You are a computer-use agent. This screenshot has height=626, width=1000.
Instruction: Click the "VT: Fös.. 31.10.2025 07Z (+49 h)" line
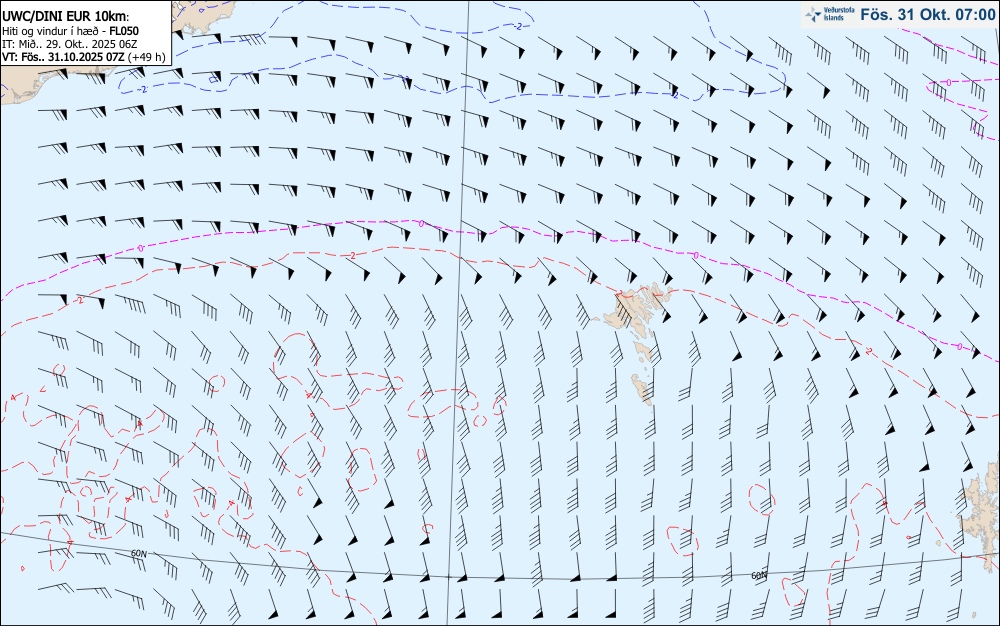[x=84, y=57]
